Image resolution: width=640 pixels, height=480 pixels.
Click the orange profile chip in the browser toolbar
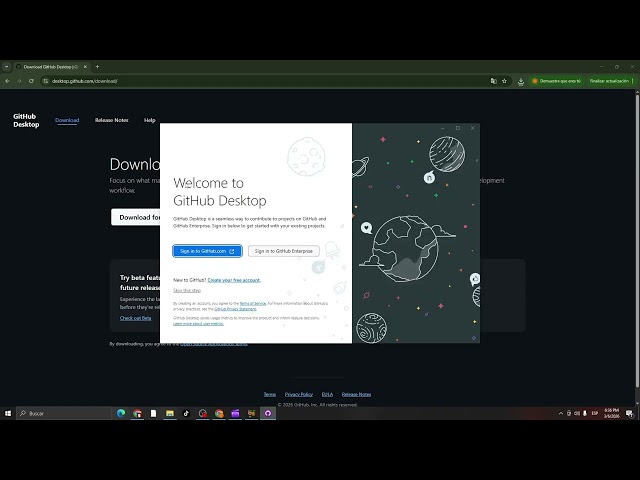click(556, 81)
